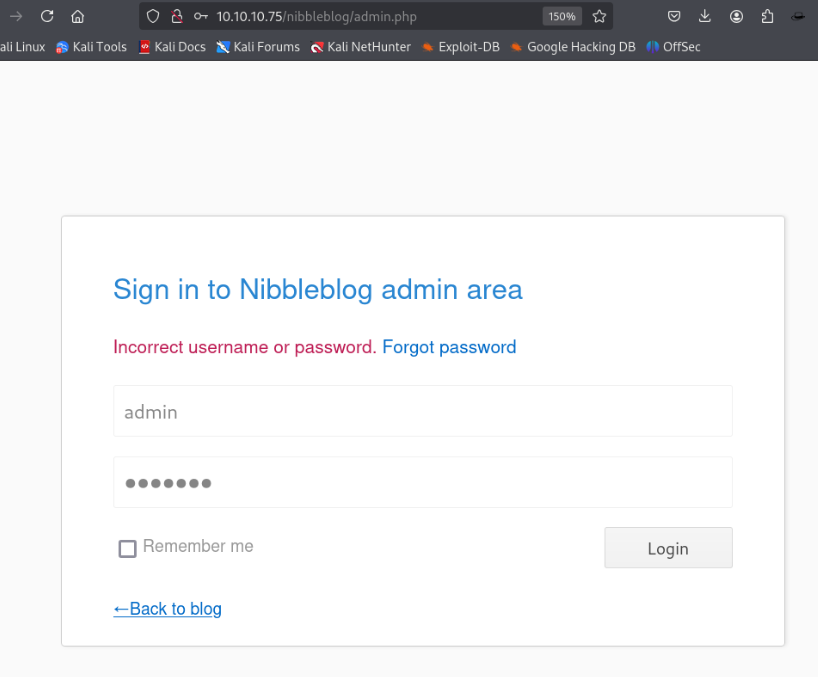The image size is (818, 677).
Task: Click the insecure connection padlock icon
Action: pos(177,16)
